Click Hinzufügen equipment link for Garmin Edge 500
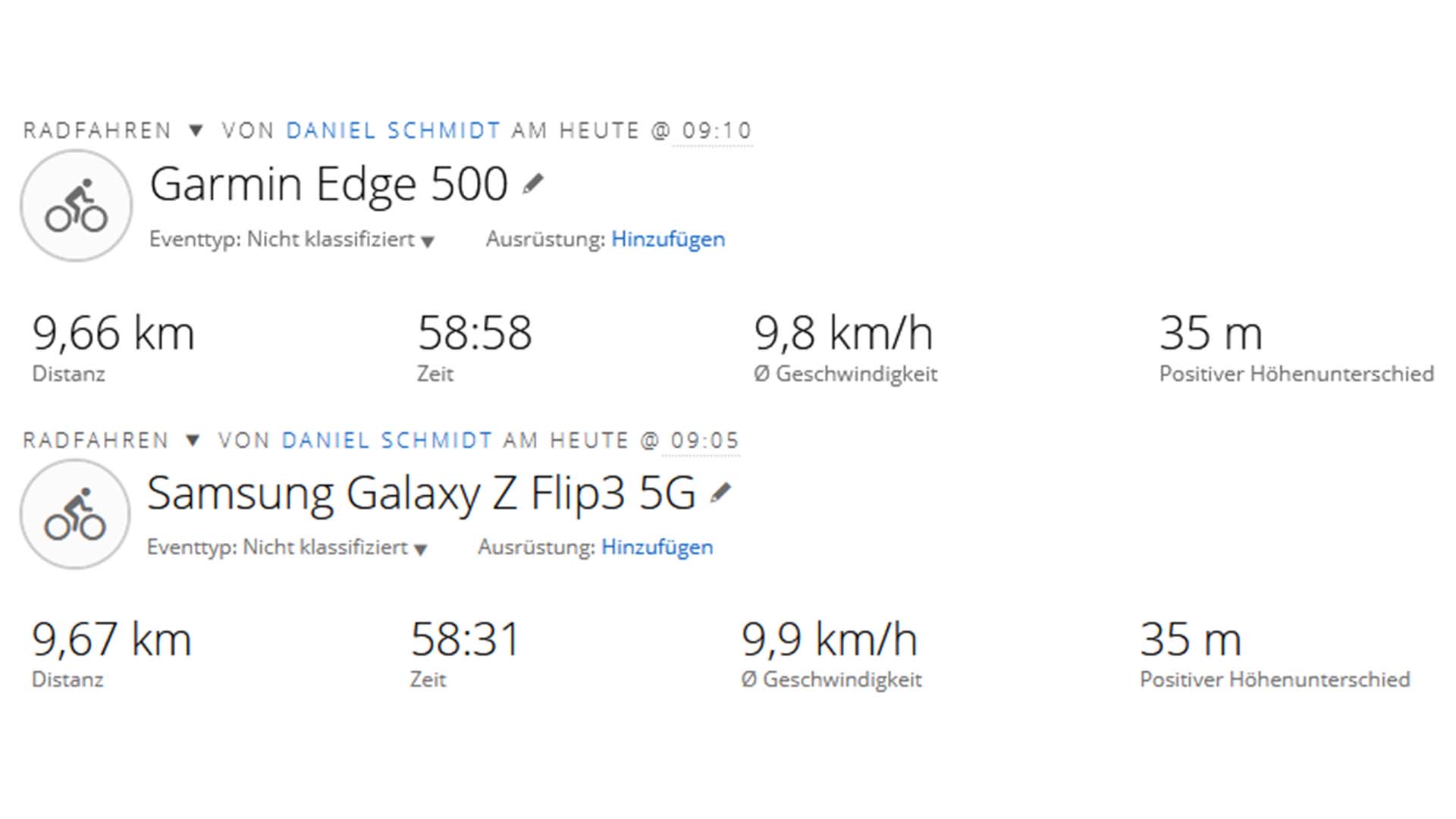Viewport: 1456px width, 819px height. (668, 240)
